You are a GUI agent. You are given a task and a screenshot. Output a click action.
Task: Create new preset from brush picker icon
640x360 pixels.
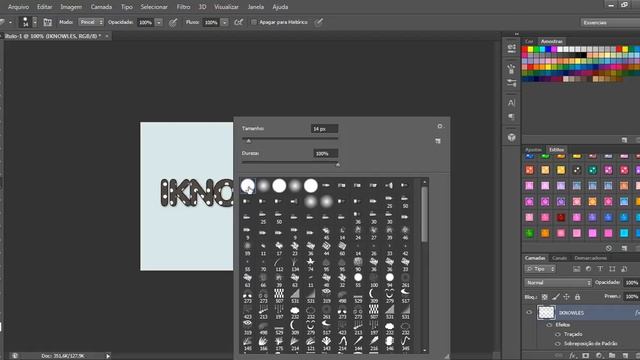pyautogui.click(x=438, y=141)
